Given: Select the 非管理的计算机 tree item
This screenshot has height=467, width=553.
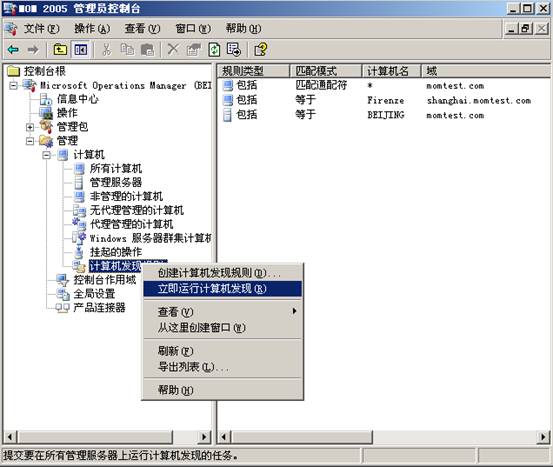Looking at the screenshot, I should click(x=126, y=196).
